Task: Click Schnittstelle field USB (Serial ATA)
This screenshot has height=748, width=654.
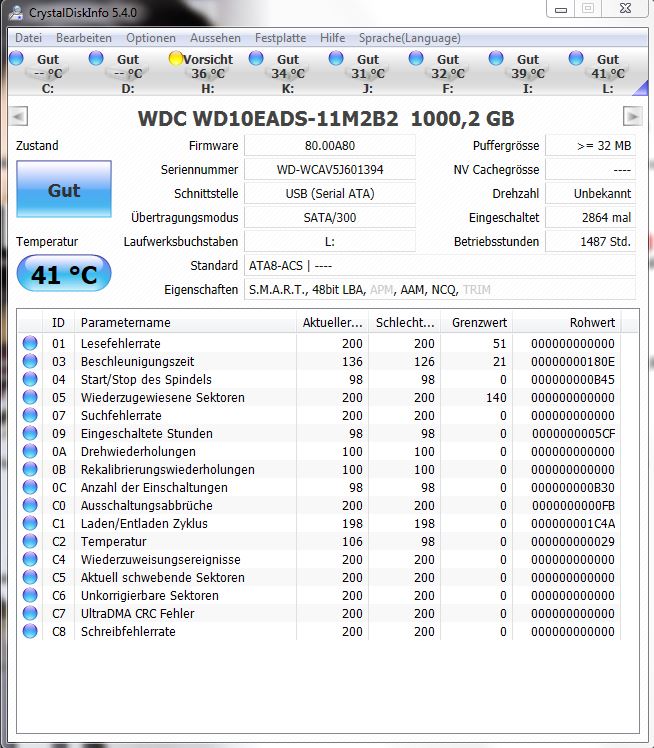Action: (330, 193)
